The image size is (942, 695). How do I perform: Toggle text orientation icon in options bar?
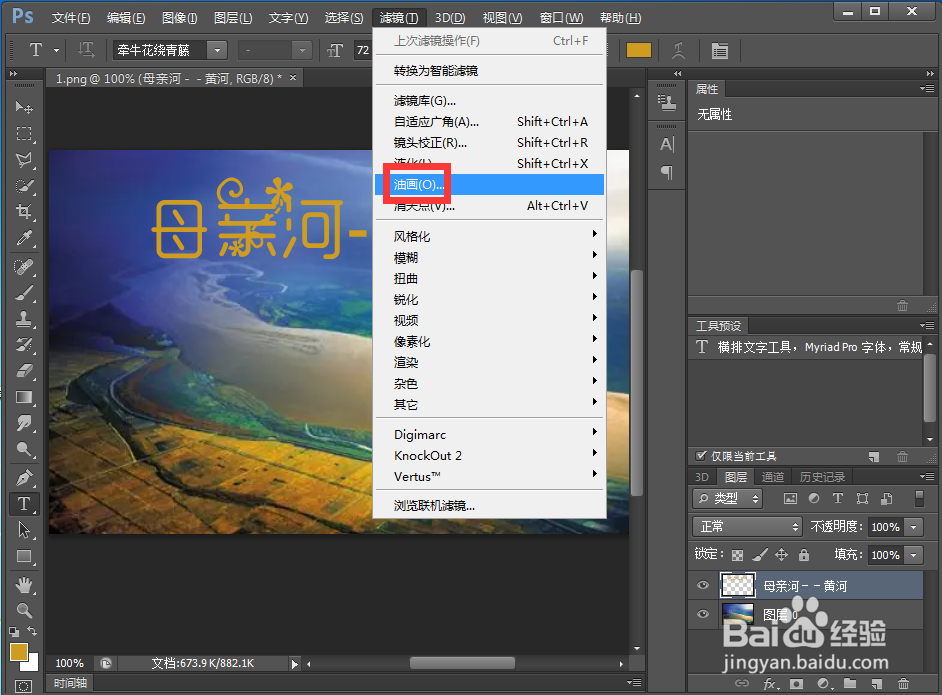(86, 50)
